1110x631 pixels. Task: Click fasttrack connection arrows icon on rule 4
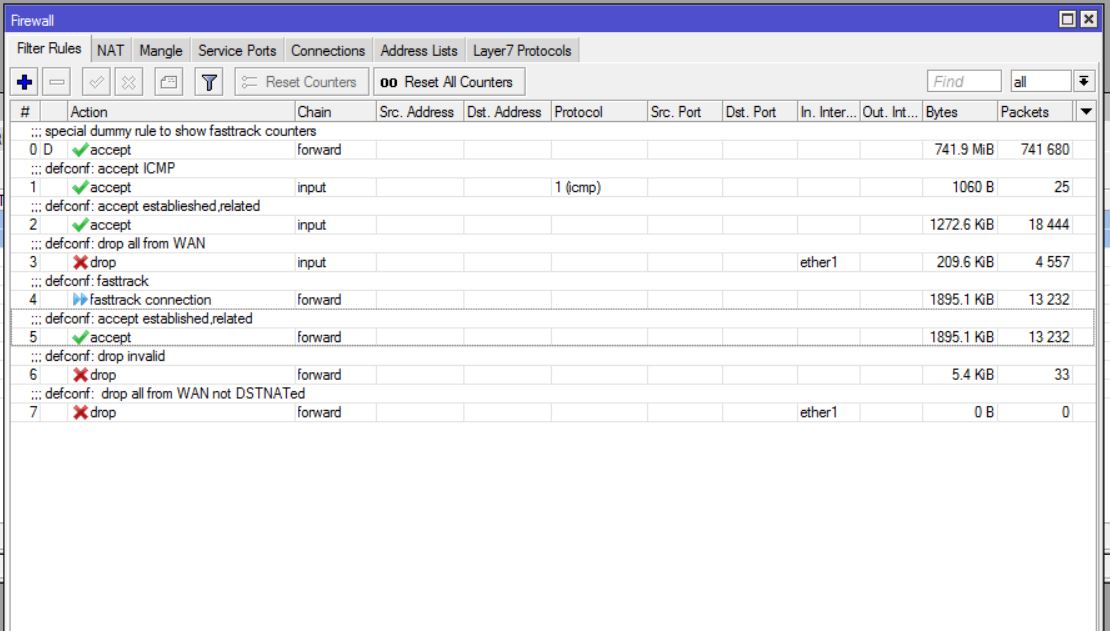(x=81, y=300)
